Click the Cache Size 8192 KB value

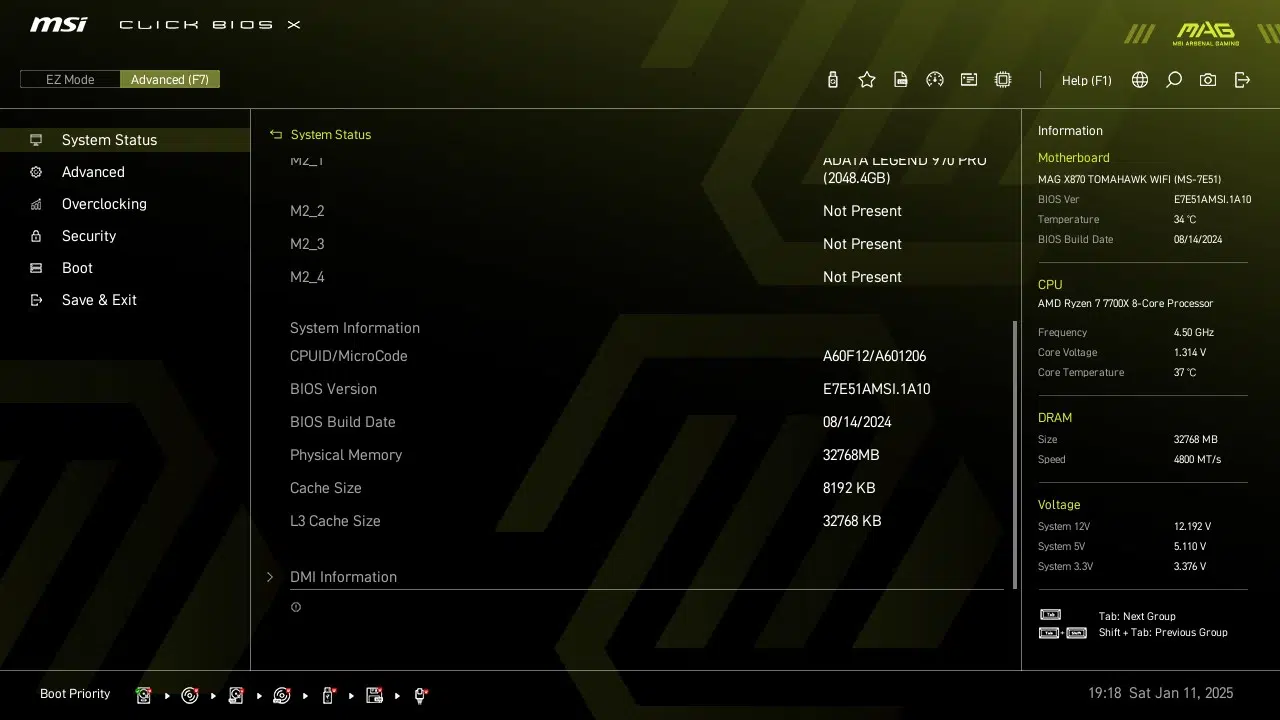pyautogui.click(x=849, y=488)
